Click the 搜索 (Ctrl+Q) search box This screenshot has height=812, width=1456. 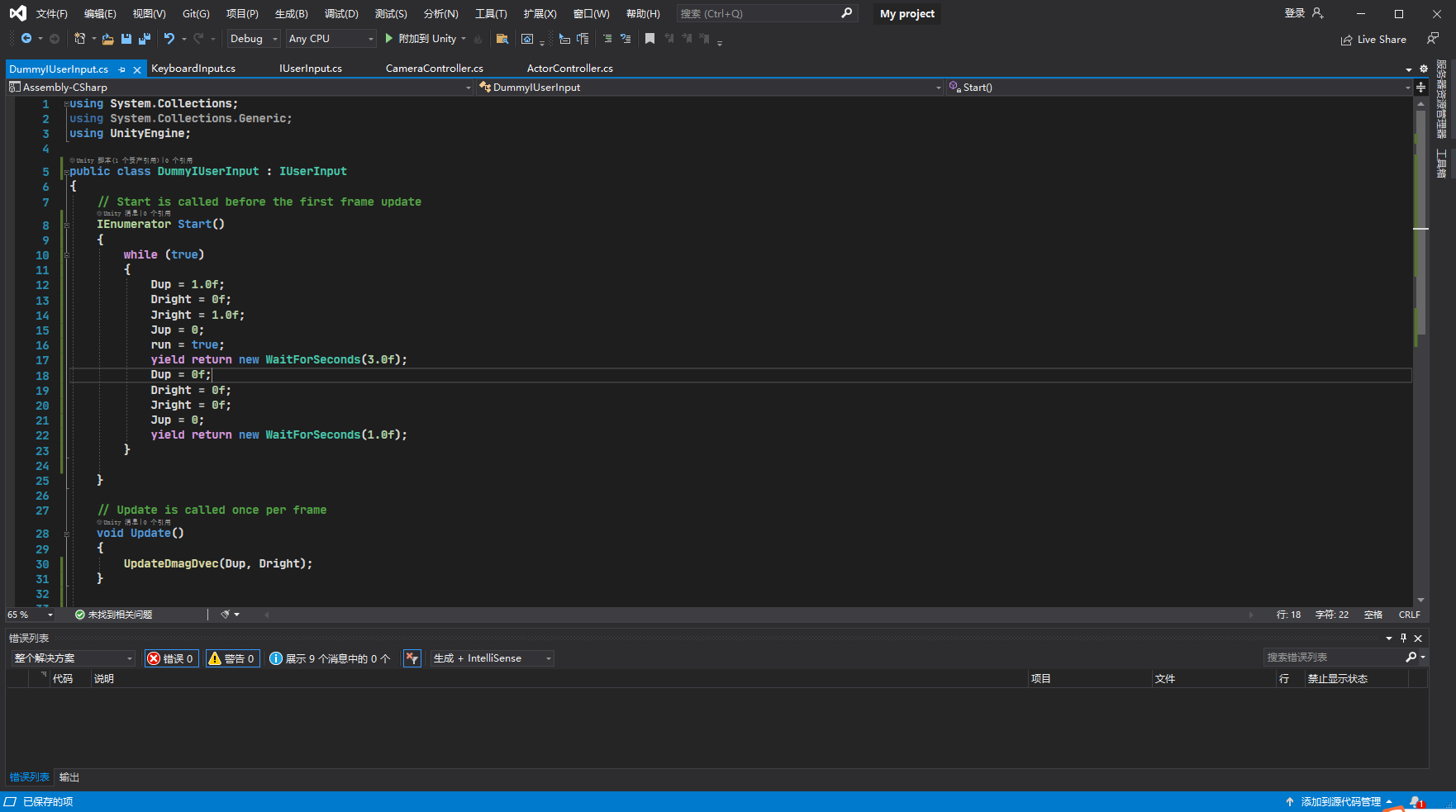pyautogui.click(x=759, y=14)
